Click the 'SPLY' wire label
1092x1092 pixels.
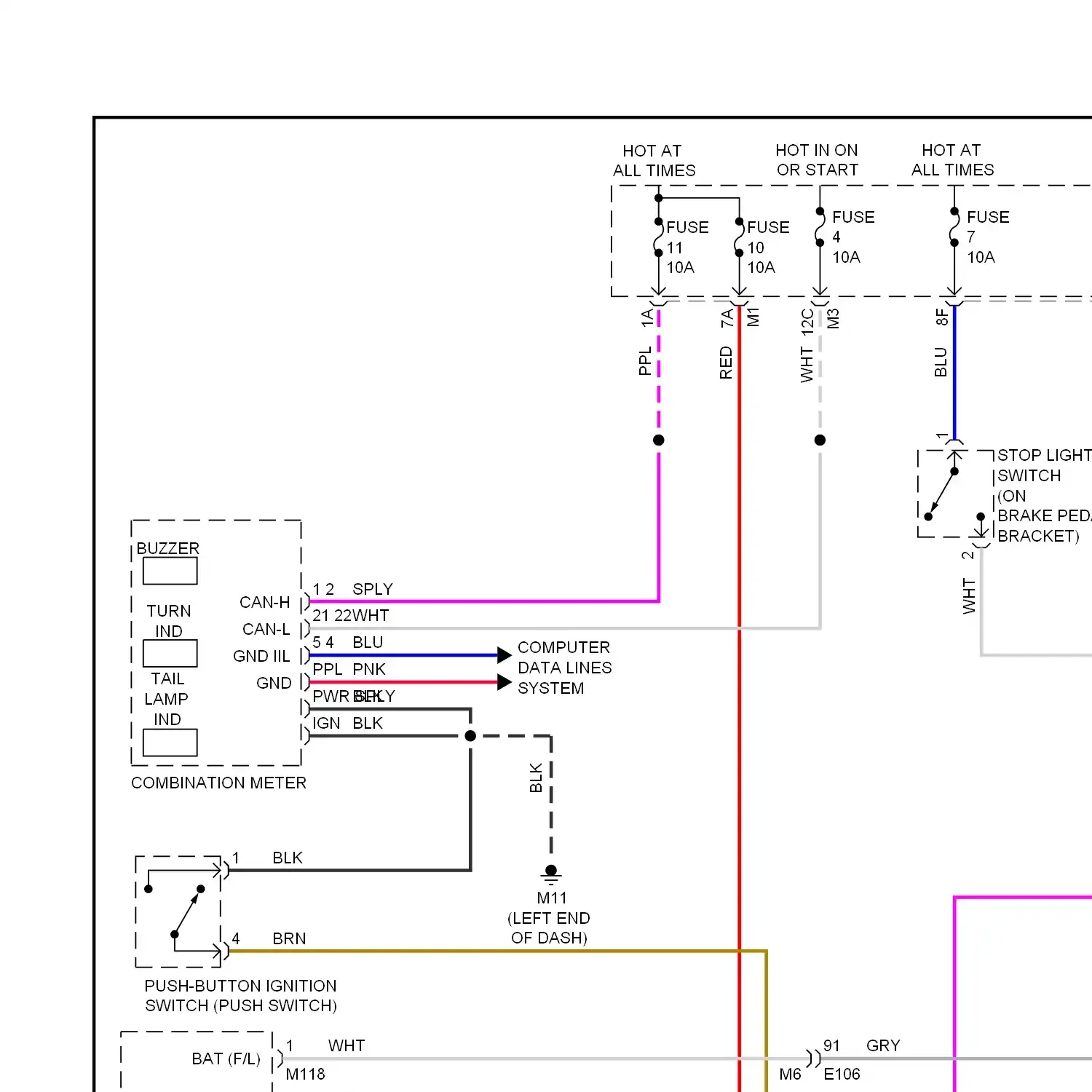coord(373,589)
